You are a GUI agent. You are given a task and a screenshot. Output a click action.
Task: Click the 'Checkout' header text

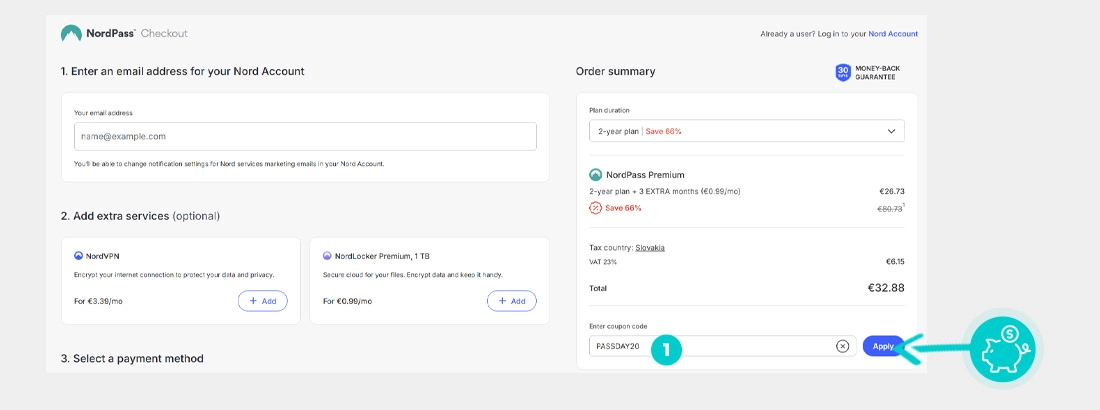pos(164,33)
